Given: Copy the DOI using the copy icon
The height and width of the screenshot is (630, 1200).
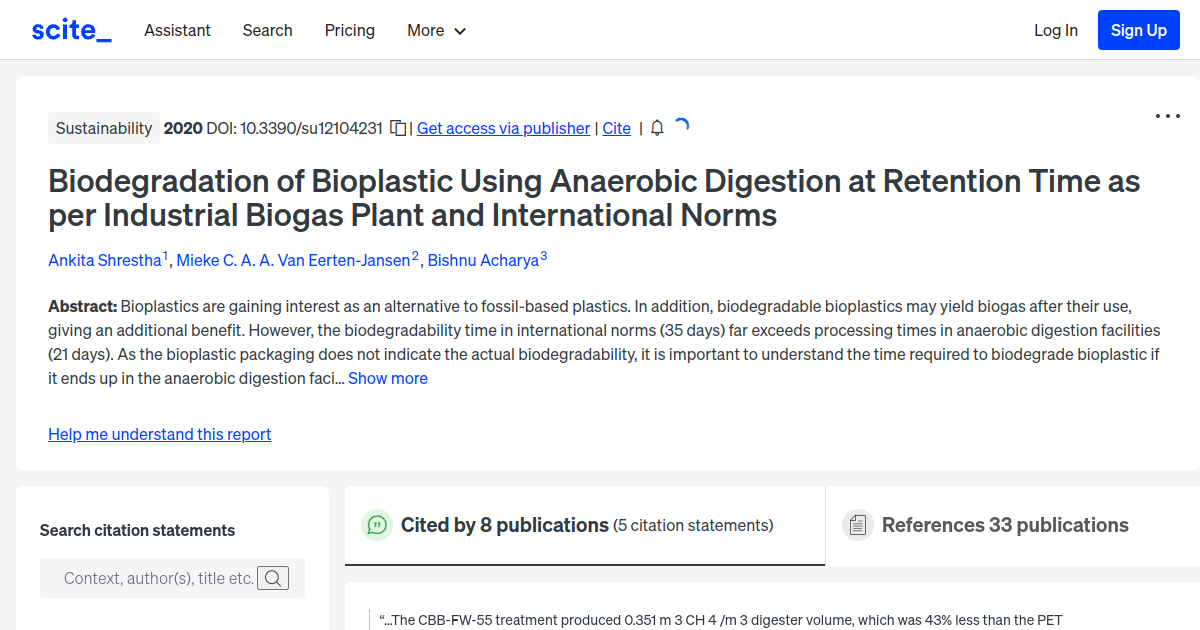Looking at the screenshot, I should click(397, 128).
